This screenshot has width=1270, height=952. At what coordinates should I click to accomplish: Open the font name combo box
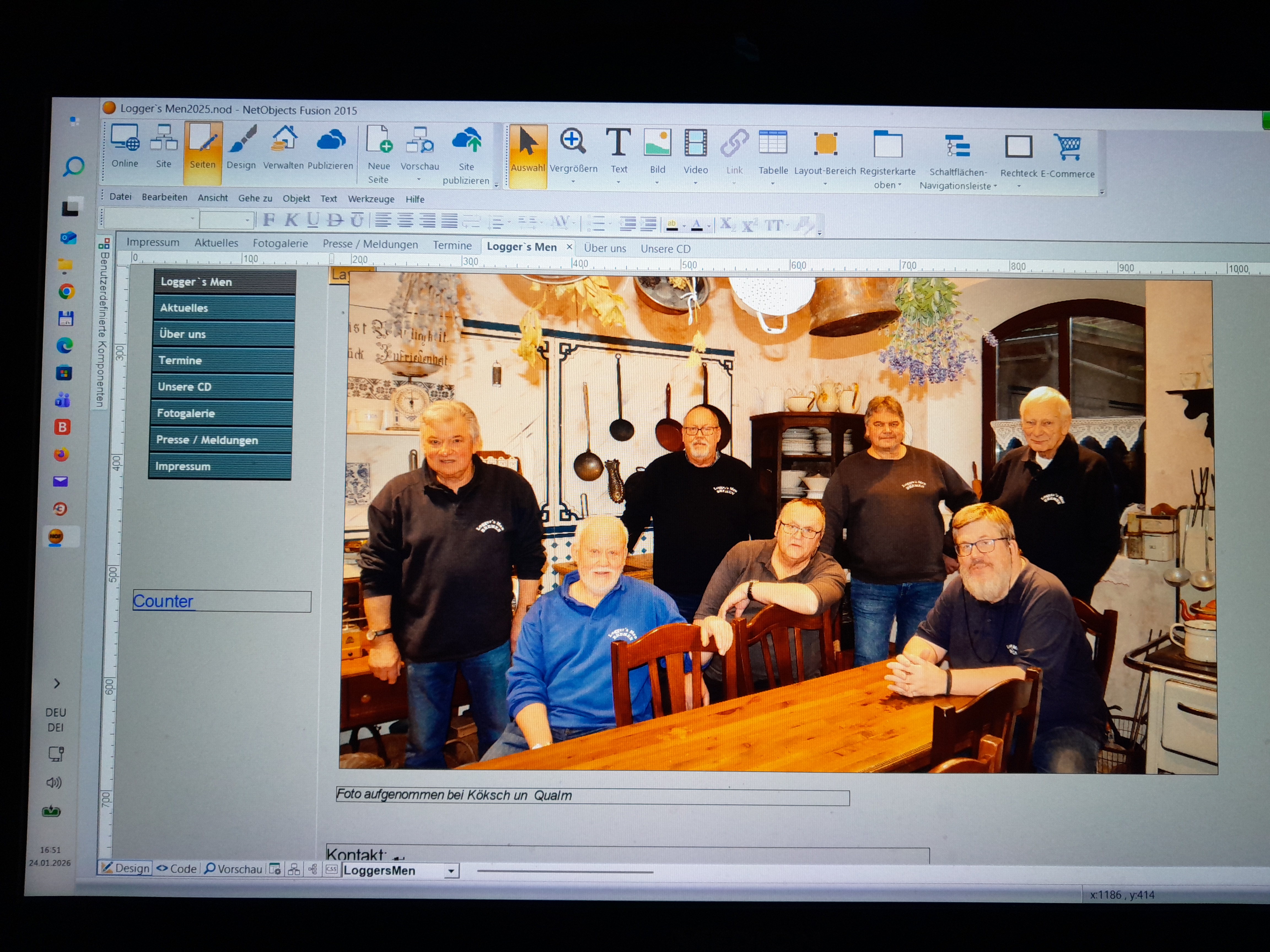(x=151, y=219)
